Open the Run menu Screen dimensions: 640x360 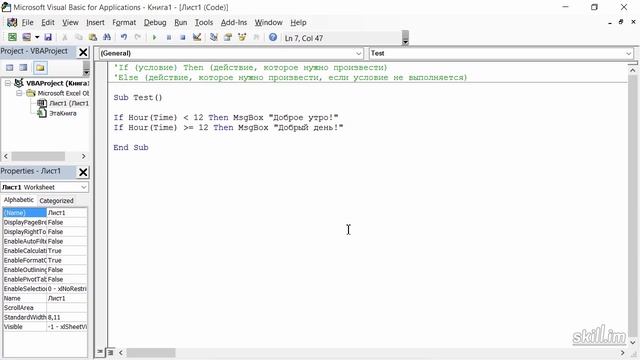(180, 22)
